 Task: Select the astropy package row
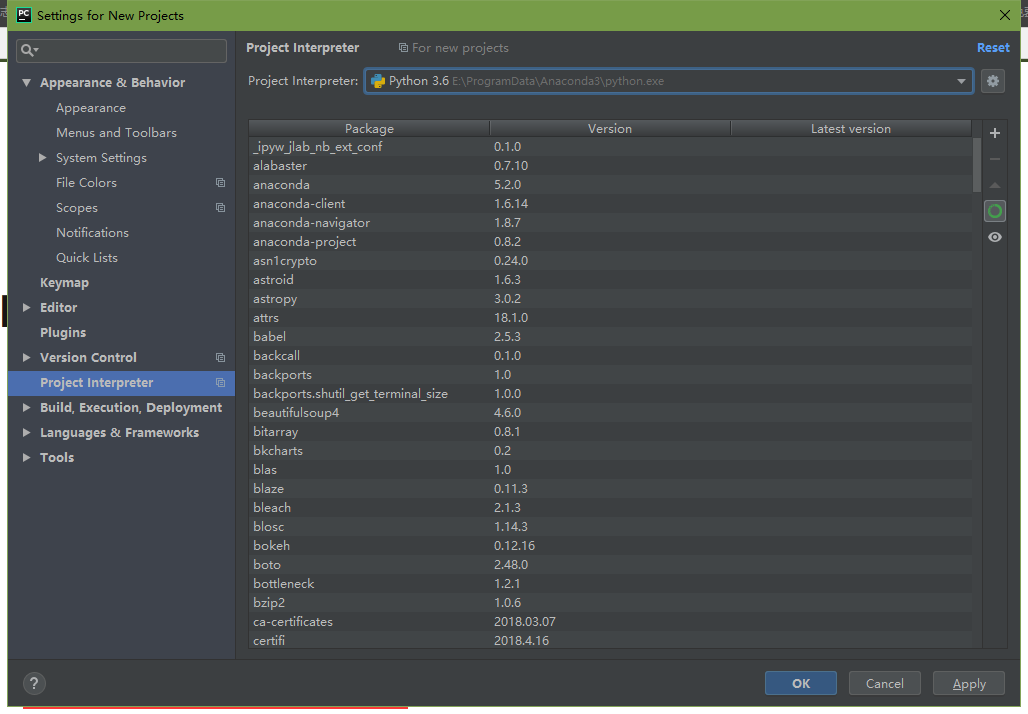click(610, 299)
